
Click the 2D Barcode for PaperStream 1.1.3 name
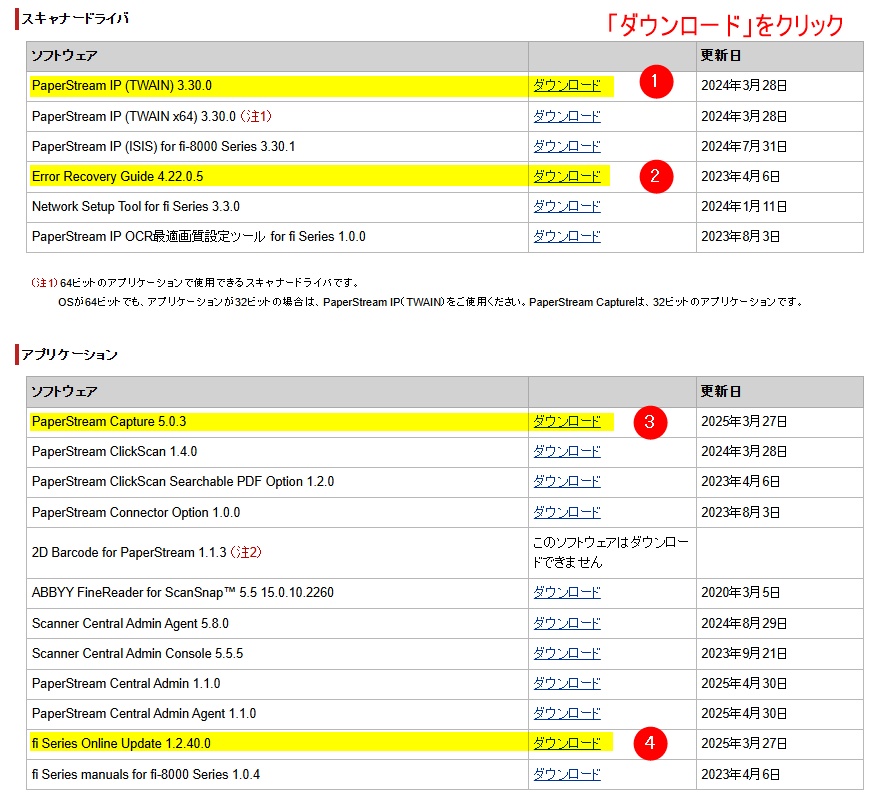pos(129,553)
